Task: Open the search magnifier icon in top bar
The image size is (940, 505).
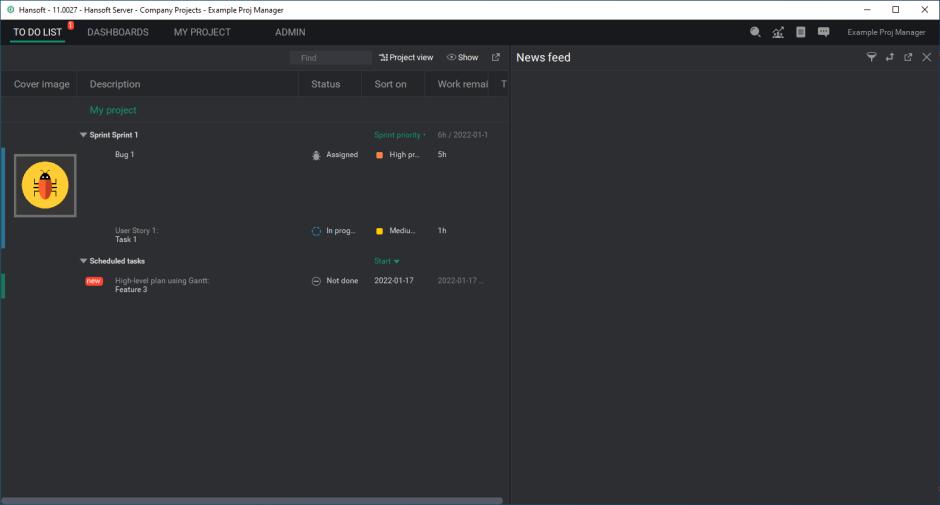Action: coord(756,32)
